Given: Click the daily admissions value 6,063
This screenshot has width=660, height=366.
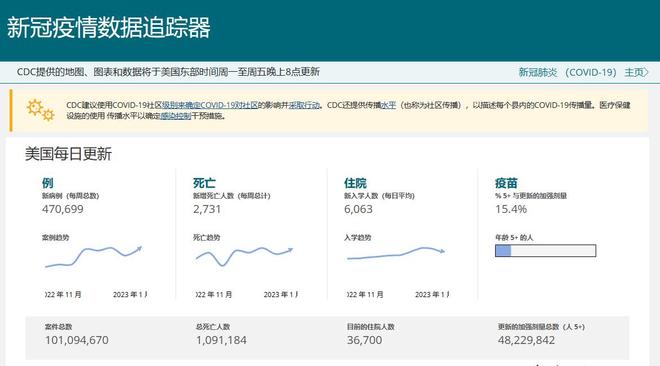Looking at the screenshot, I should 358,209.
